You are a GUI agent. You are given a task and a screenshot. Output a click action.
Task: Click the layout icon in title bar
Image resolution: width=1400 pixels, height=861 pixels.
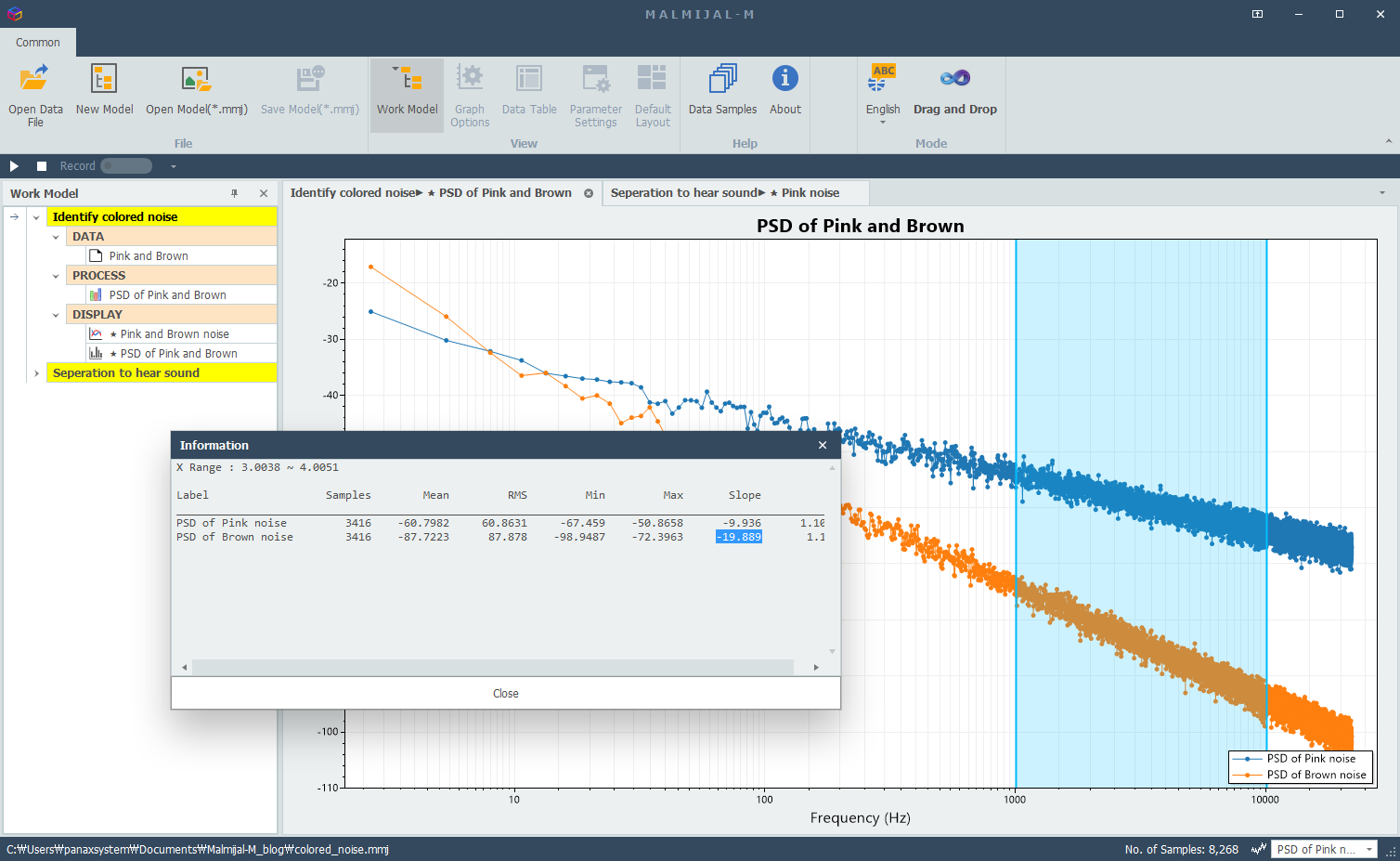click(x=1257, y=14)
